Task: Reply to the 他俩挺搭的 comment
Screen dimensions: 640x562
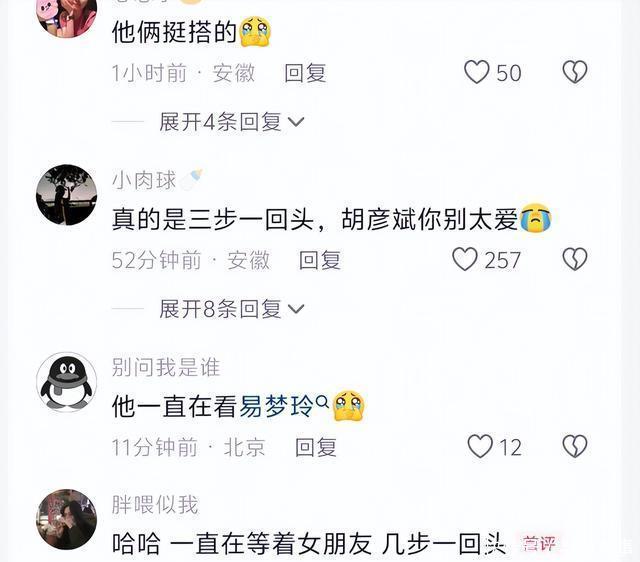Action: click(305, 73)
